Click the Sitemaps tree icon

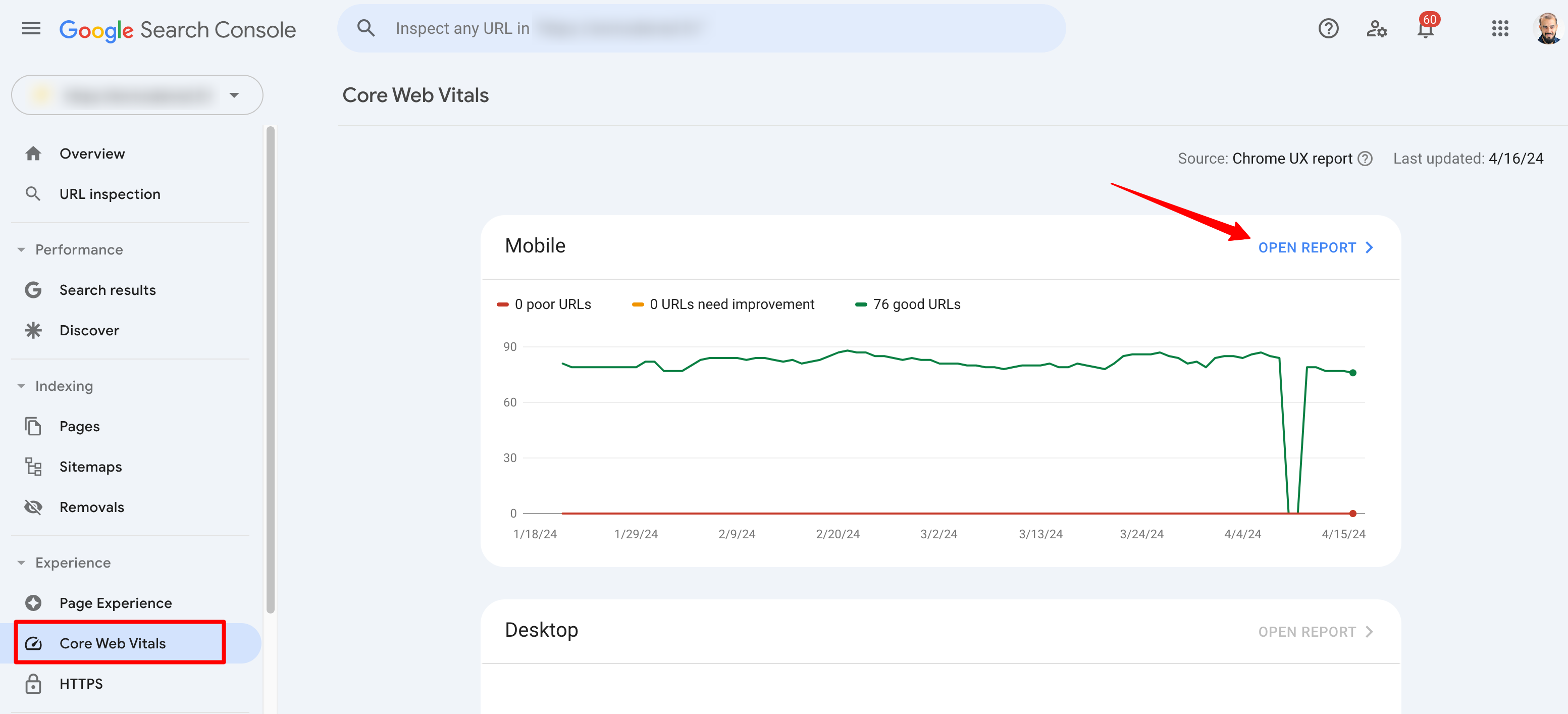33,466
